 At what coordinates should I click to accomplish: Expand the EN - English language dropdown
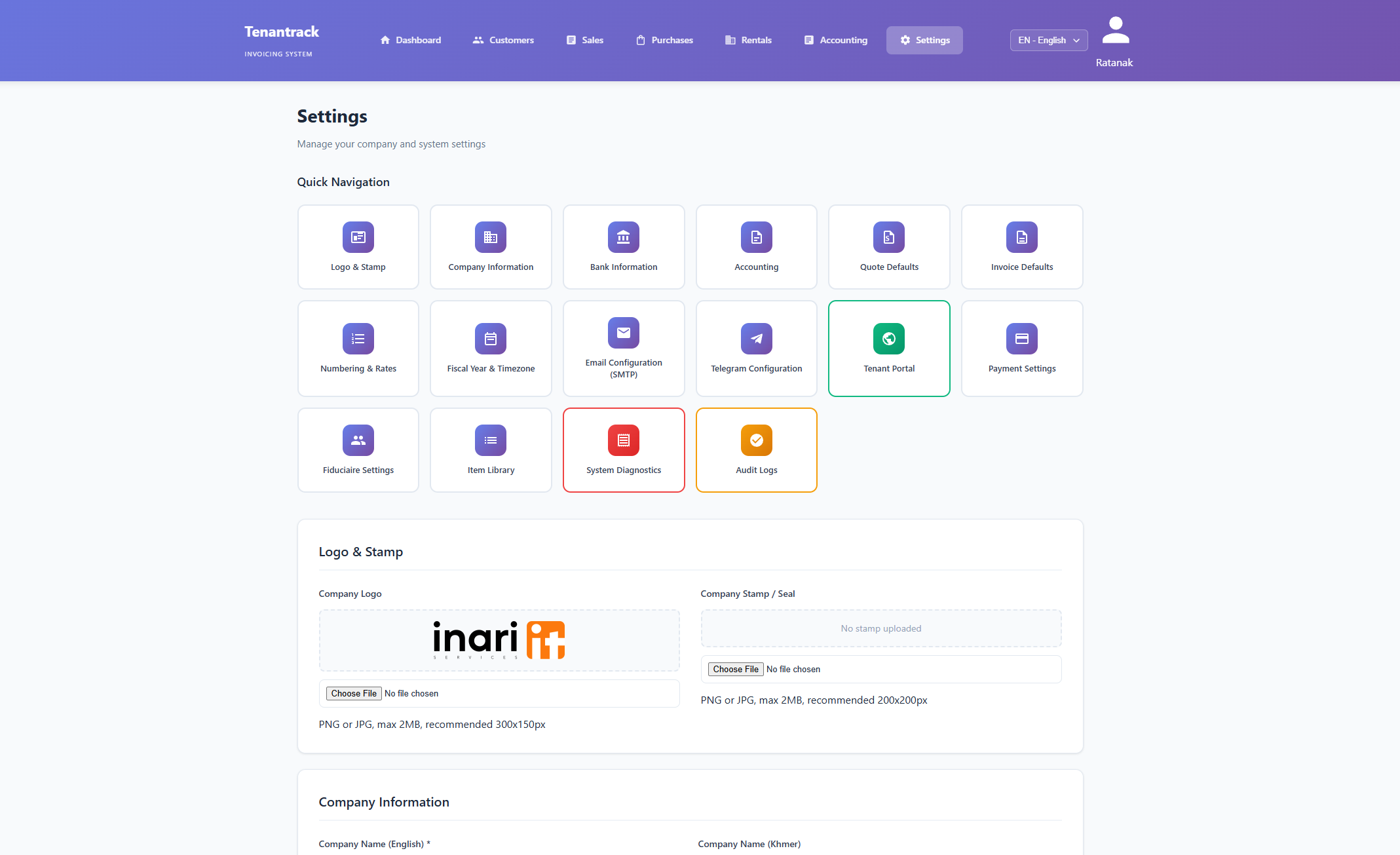coord(1048,40)
